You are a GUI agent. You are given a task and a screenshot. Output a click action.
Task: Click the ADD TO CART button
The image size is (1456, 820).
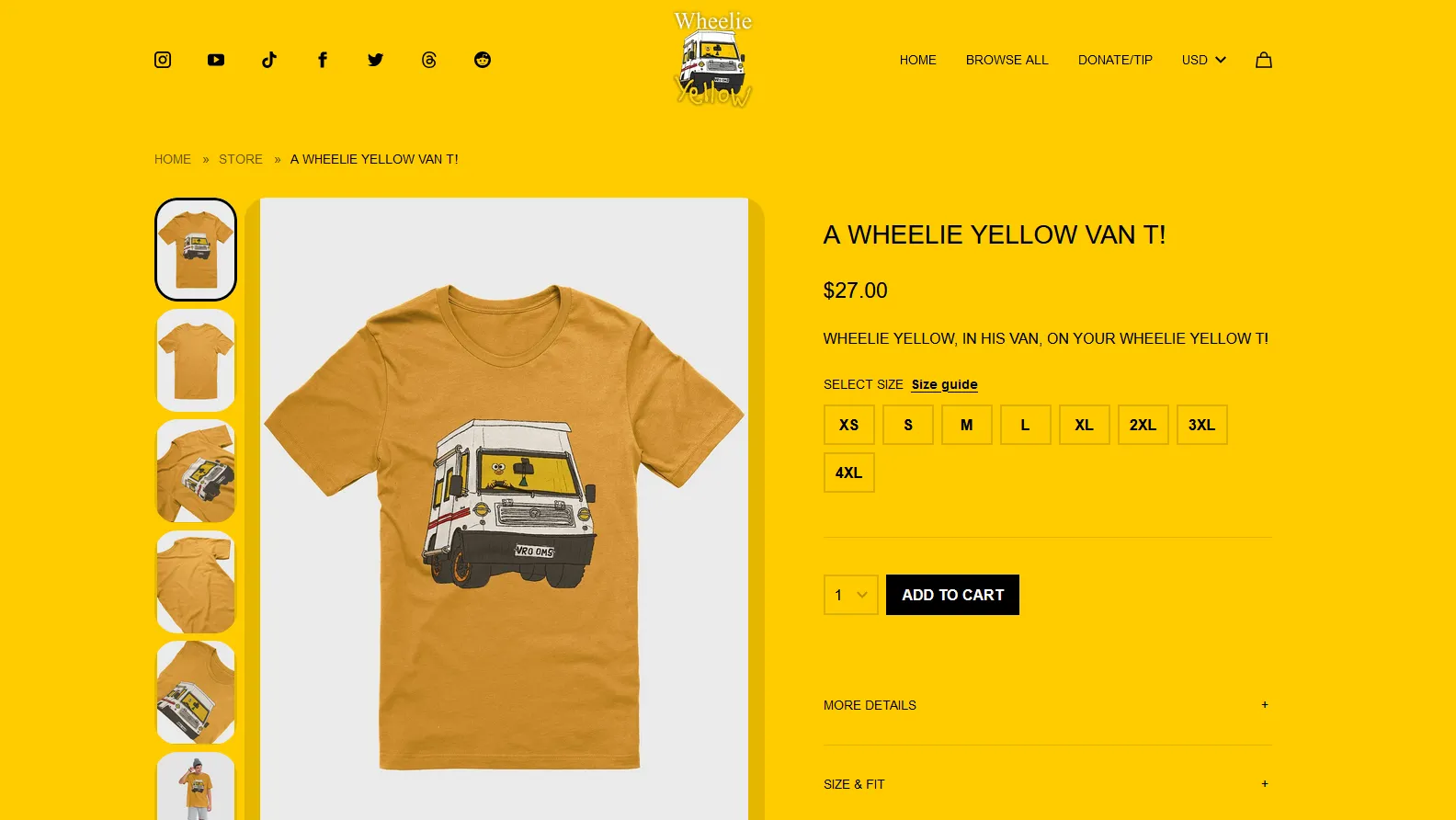[x=953, y=595]
